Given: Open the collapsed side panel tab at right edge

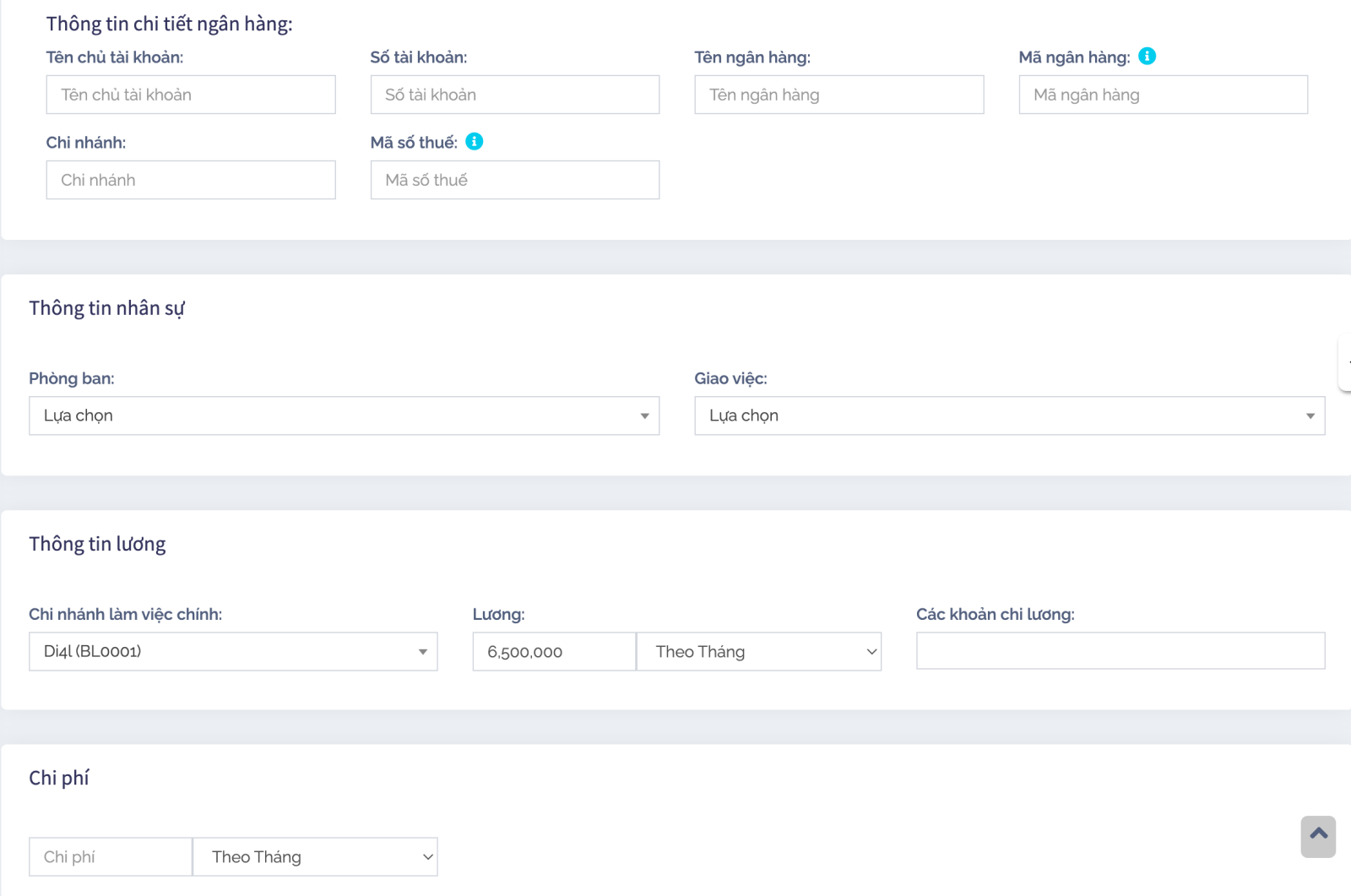Looking at the screenshot, I should (x=1345, y=363).
